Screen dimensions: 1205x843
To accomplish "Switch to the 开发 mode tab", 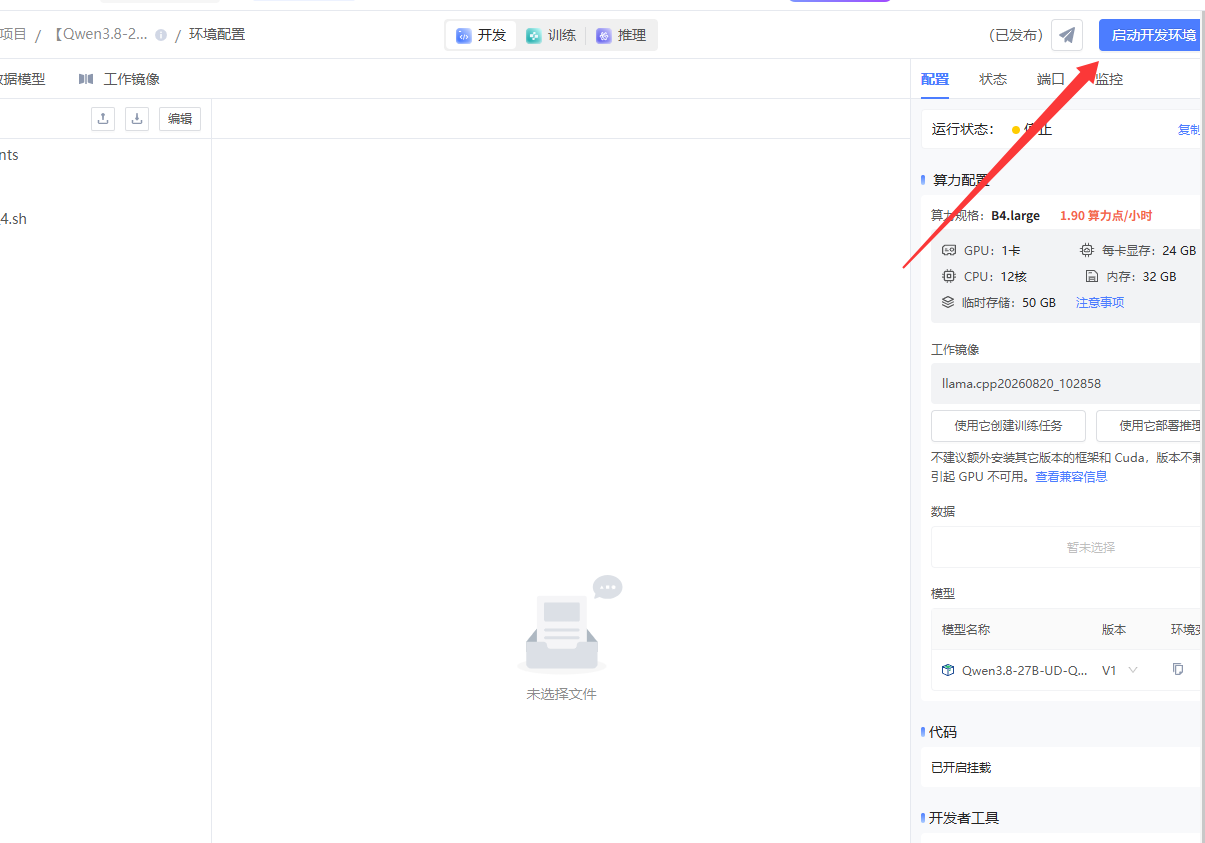I will click(481, 35).
